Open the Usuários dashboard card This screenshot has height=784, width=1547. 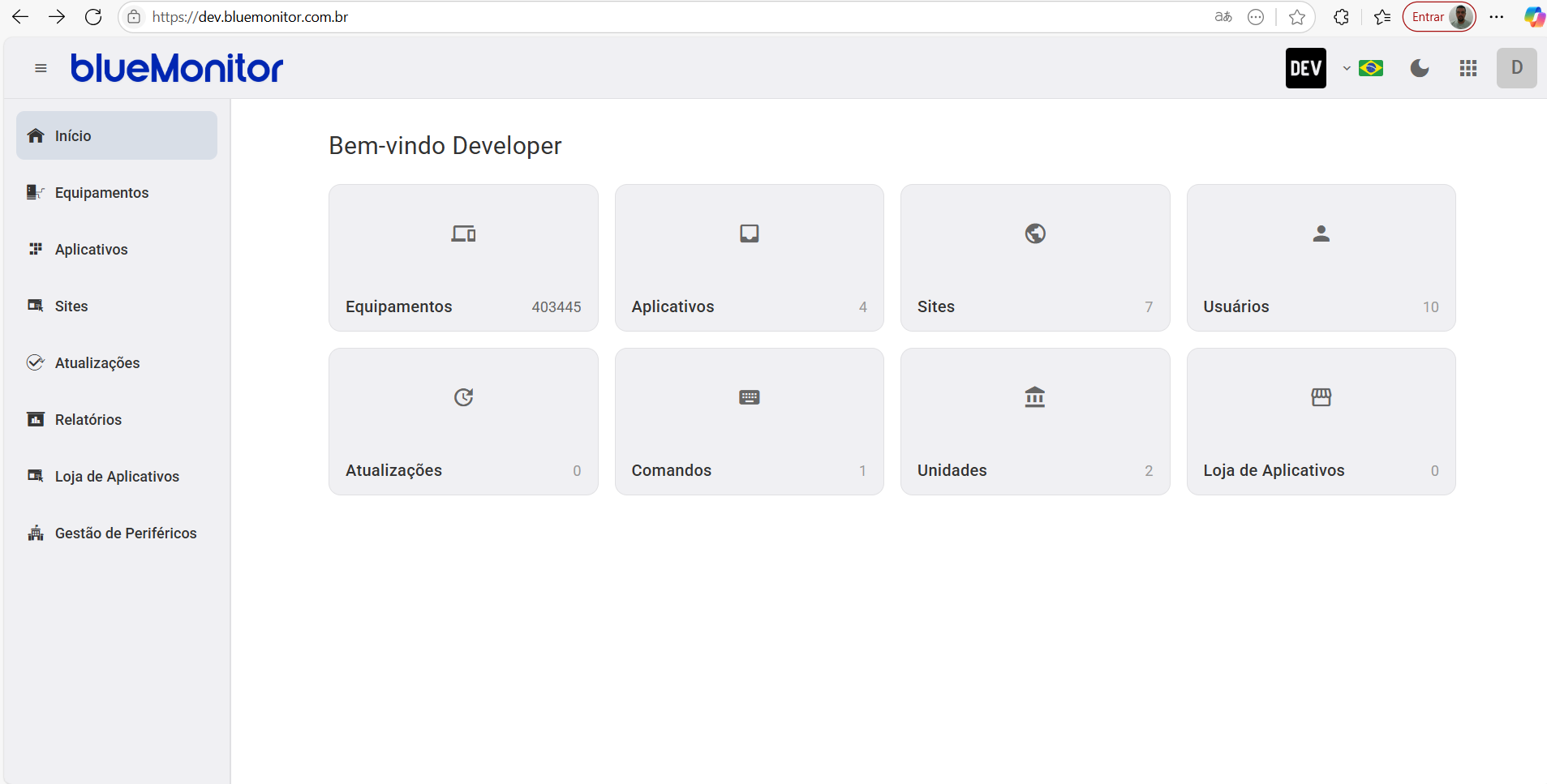[x=1321, y=258]
